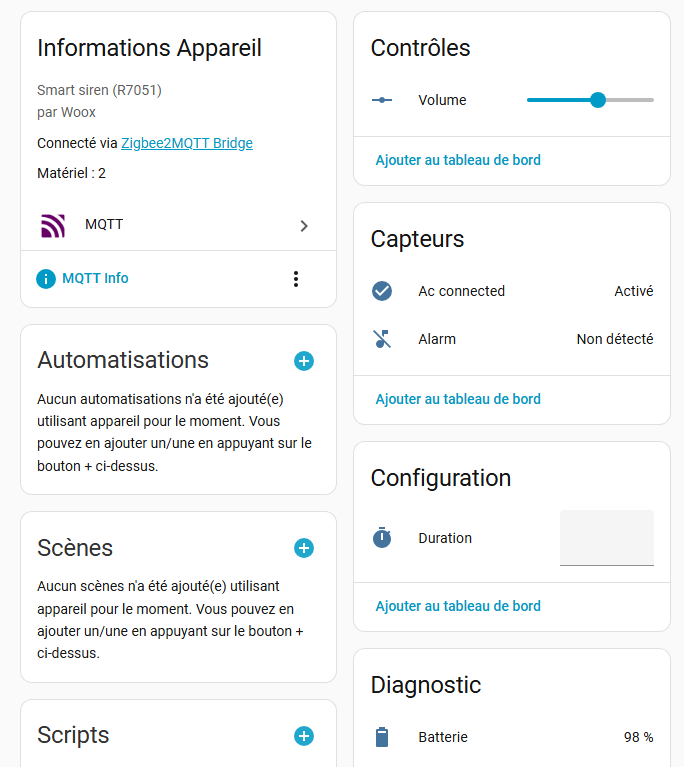Click the Alarm muted note icon
This screenshot has width=684, height=767.
coord(382,339)
